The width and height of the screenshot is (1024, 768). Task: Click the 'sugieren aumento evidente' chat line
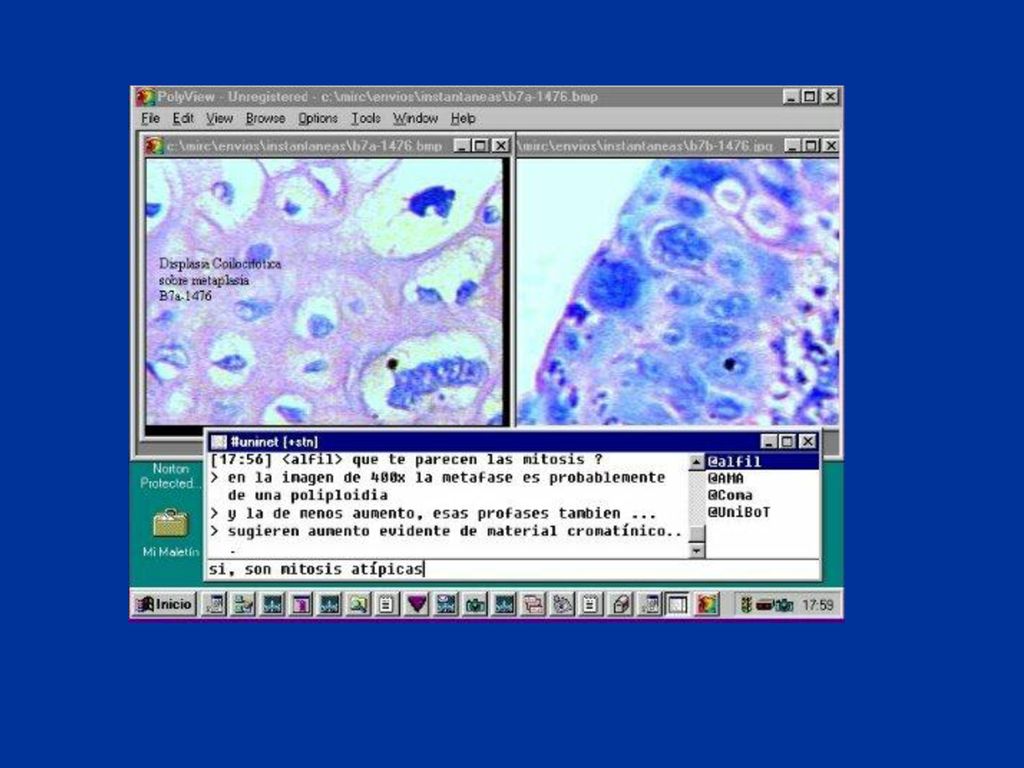(x=448, y=531)
